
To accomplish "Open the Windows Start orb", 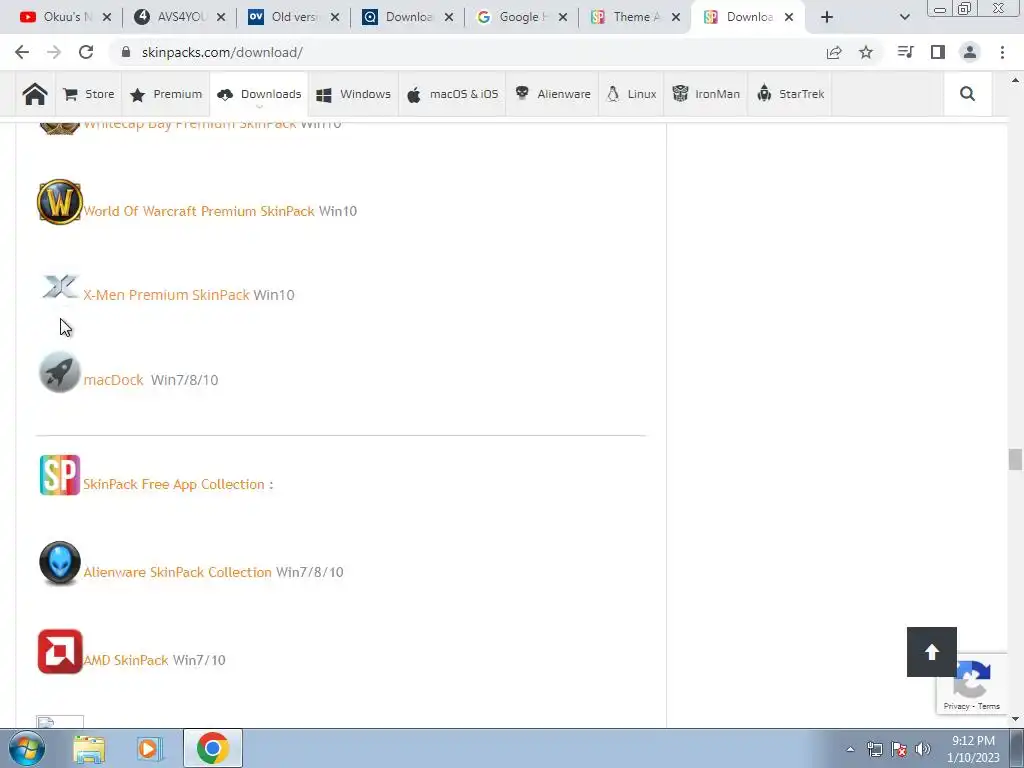I will (27, 748).
